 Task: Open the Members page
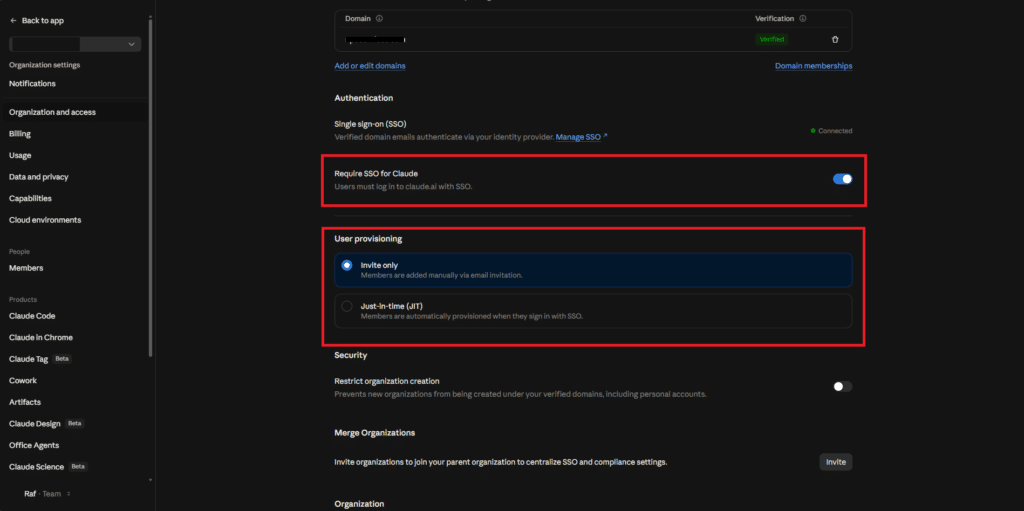coord(26,268)
